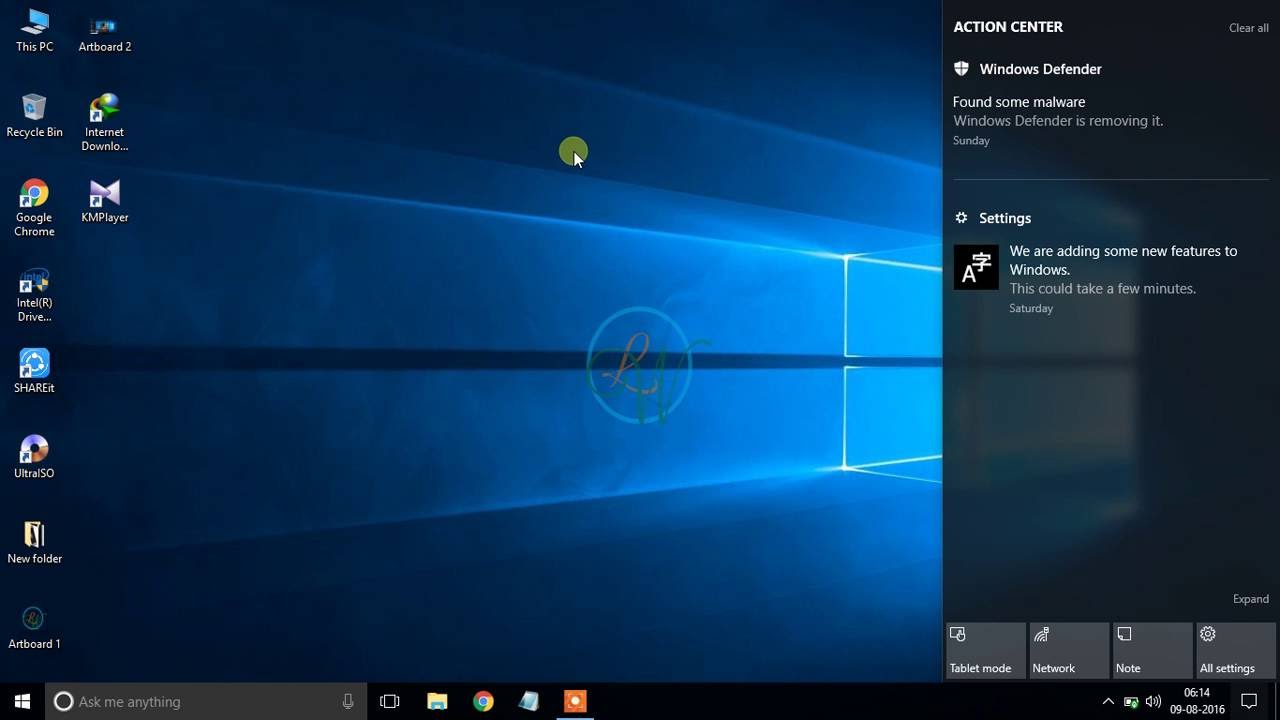Select KMPlayer desktop shortcut

105,201
